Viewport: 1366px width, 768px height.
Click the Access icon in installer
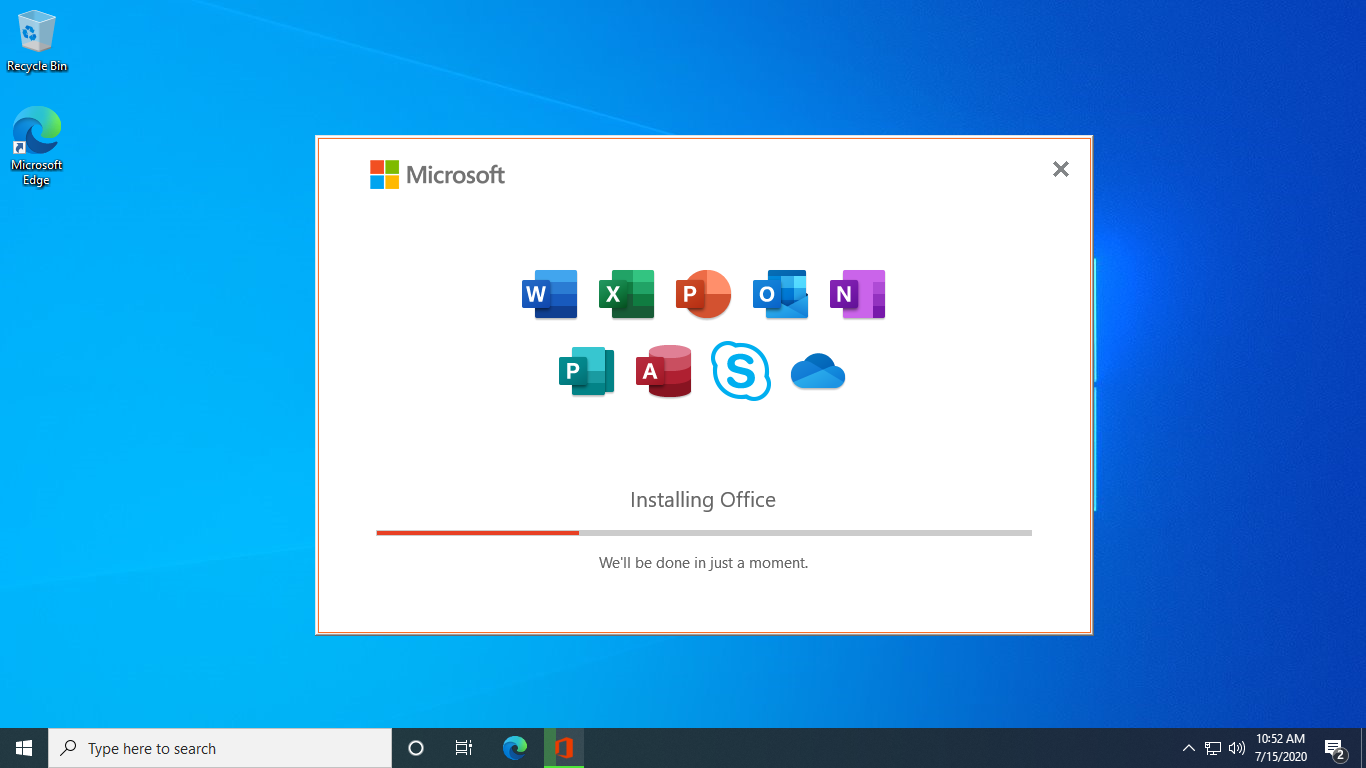(664, 371)
